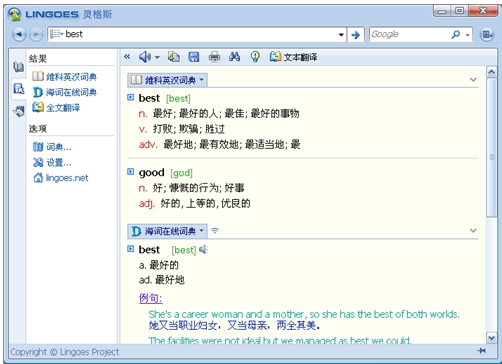Screen dimensions: 502x364
Task: Select the index search sidebar tab
Action: (x=19, y=89)
